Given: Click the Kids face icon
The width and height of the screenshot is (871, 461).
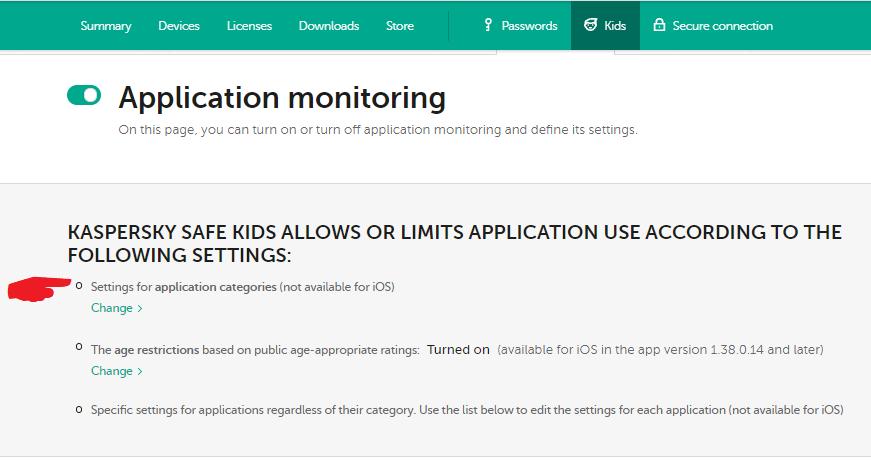Looking at the screenshot, I should pos(591,25).
